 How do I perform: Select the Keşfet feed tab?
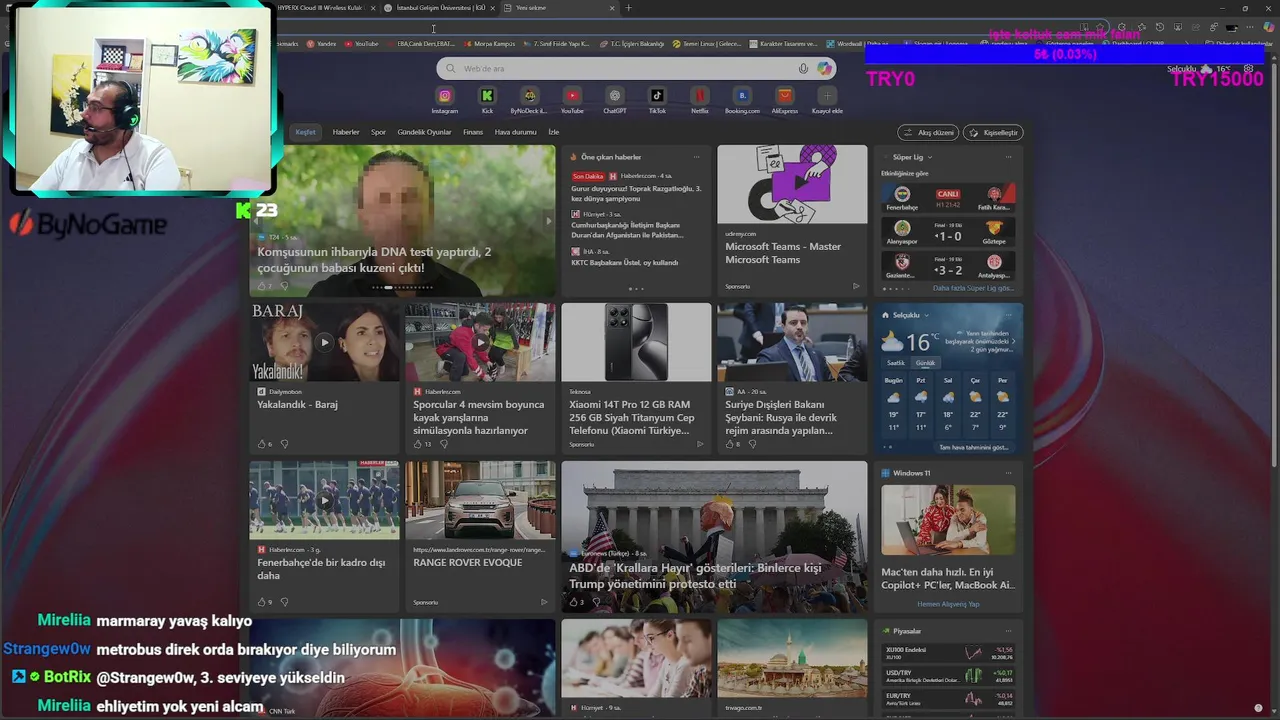[x=305, y=132]
